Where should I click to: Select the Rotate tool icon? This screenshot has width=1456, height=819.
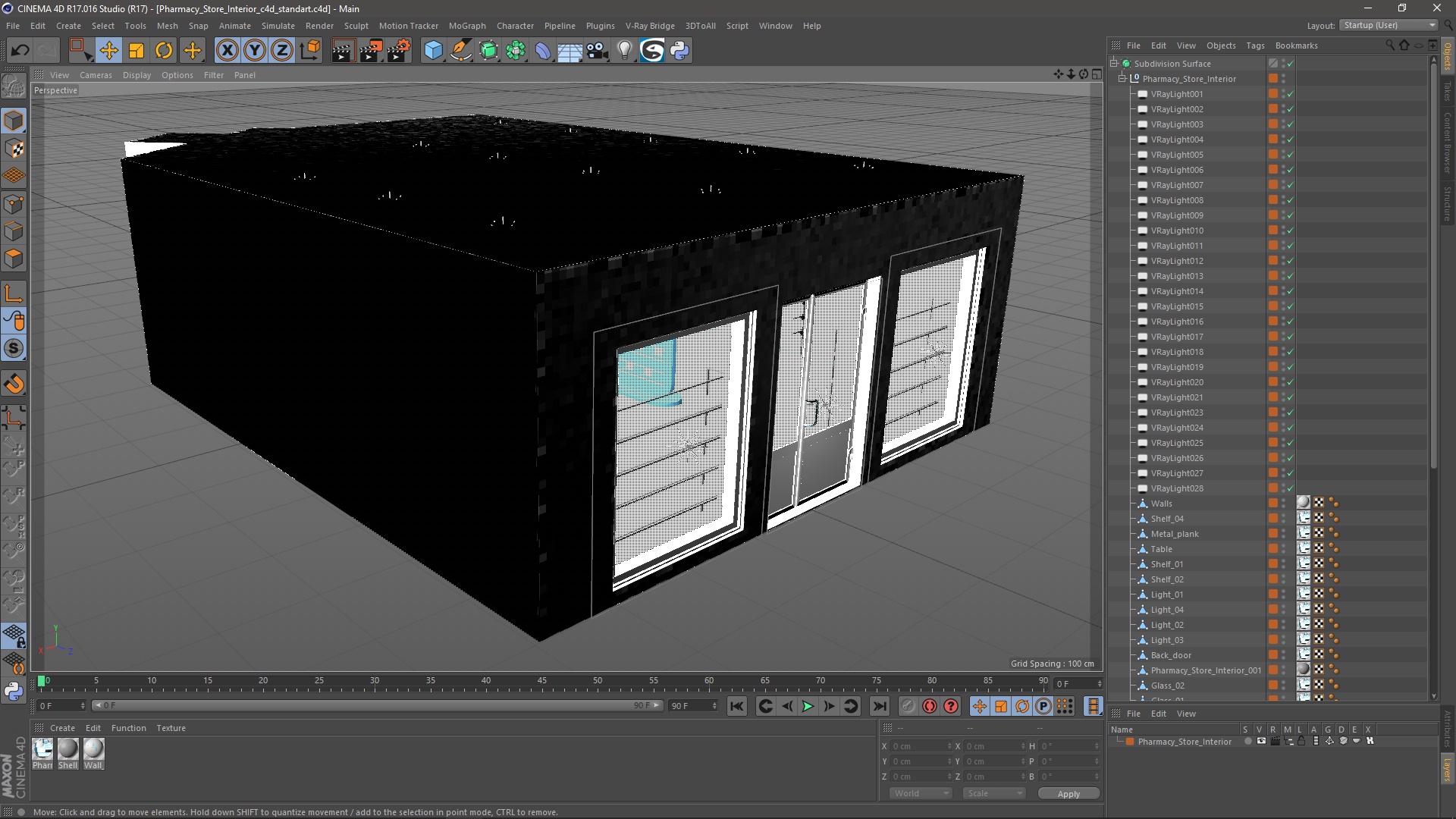pos(164,51)
